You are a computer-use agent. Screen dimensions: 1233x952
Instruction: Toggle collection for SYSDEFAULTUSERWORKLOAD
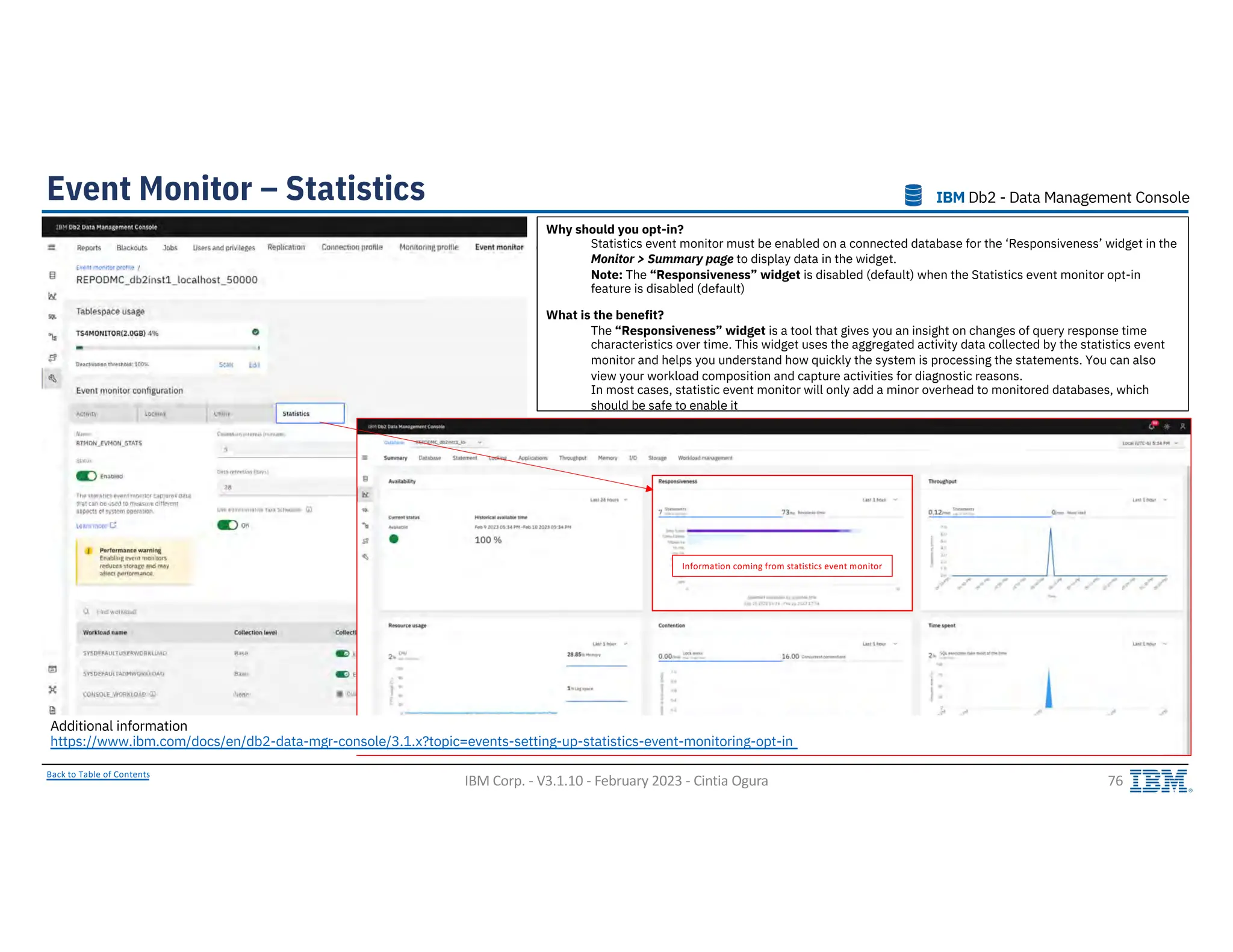click(343, 654)
